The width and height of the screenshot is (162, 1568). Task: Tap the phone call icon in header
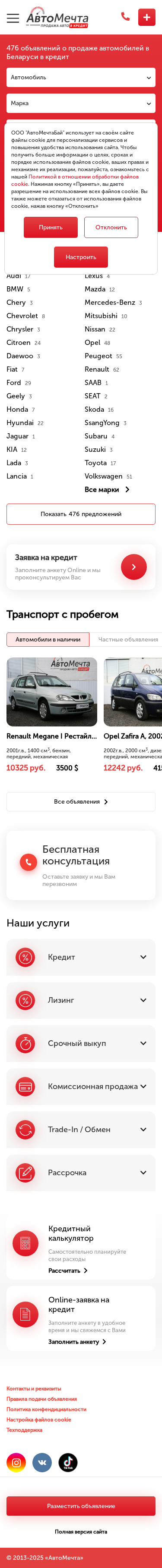(x=125, y=17)
